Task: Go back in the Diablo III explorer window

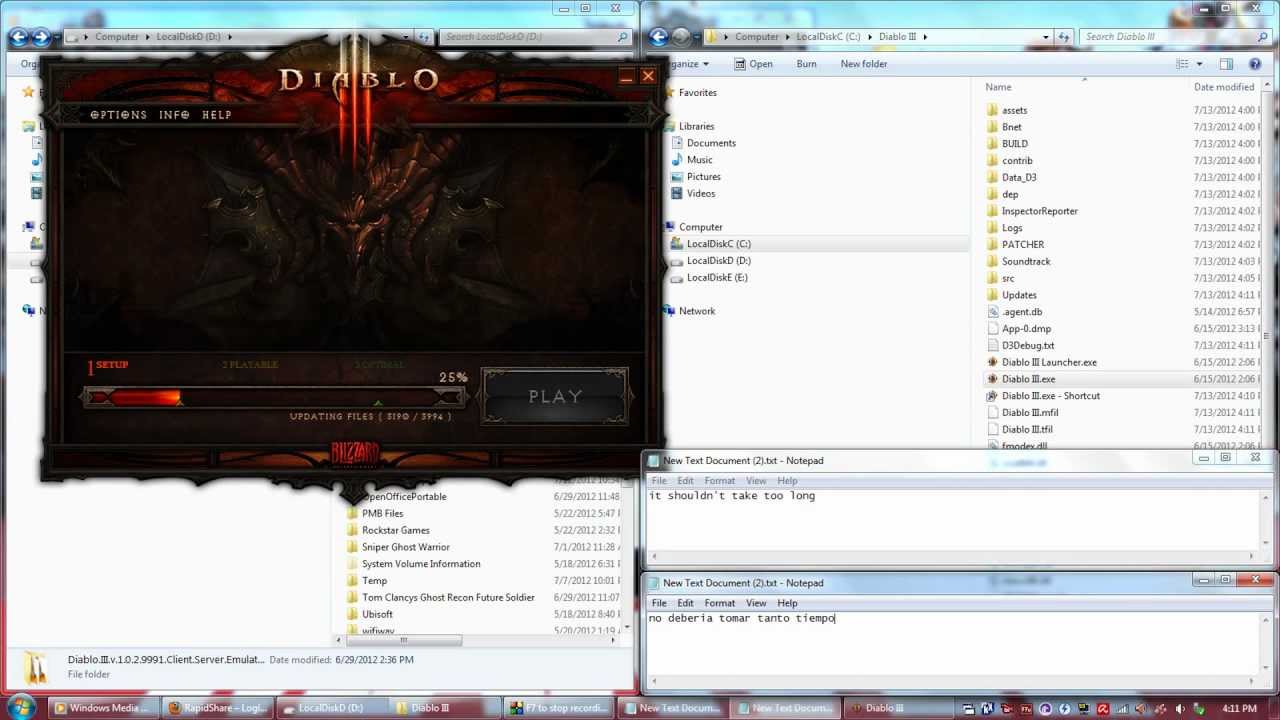Action: (x=658, y=37)
